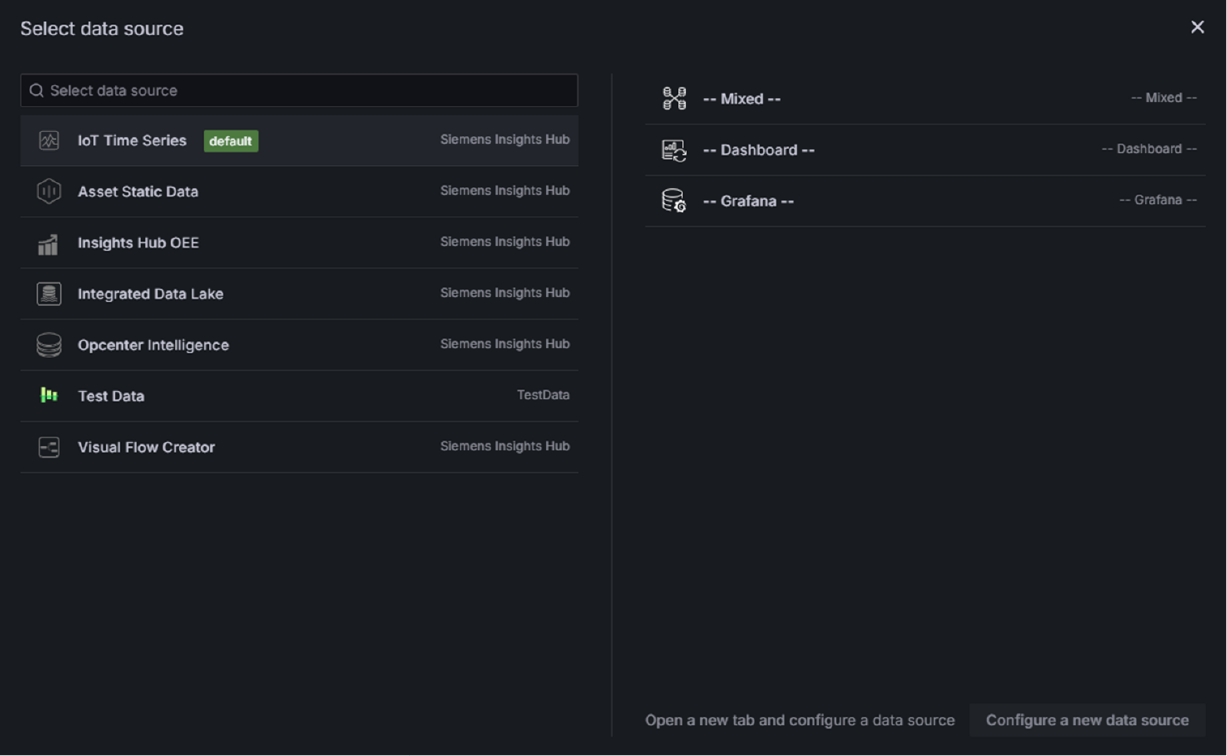Click Siemens Insights Hub label on Asset Static row
This screenshot has height=756, width=1227.
click(505, 191)
